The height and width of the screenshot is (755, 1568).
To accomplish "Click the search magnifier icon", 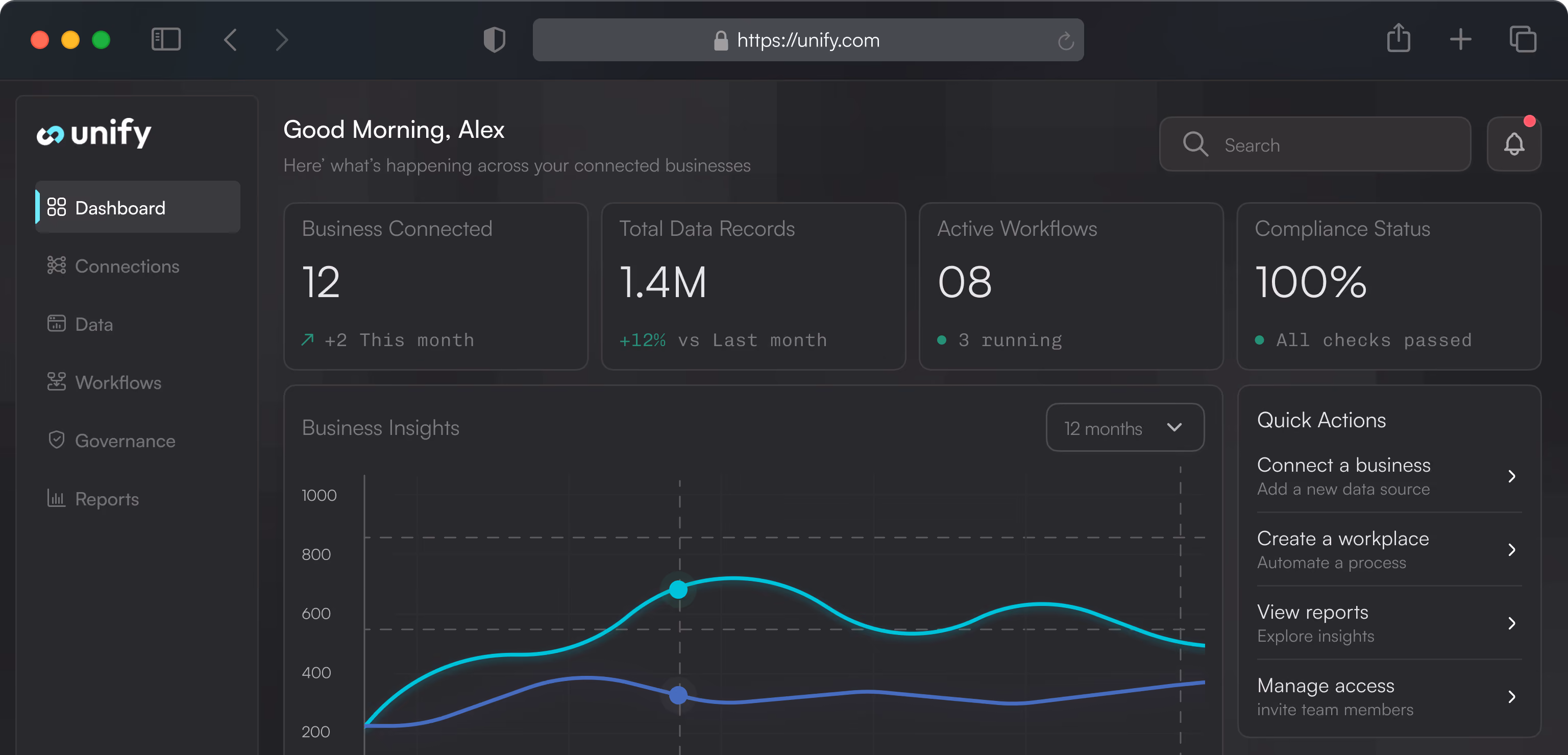I will coord(1195,144).
